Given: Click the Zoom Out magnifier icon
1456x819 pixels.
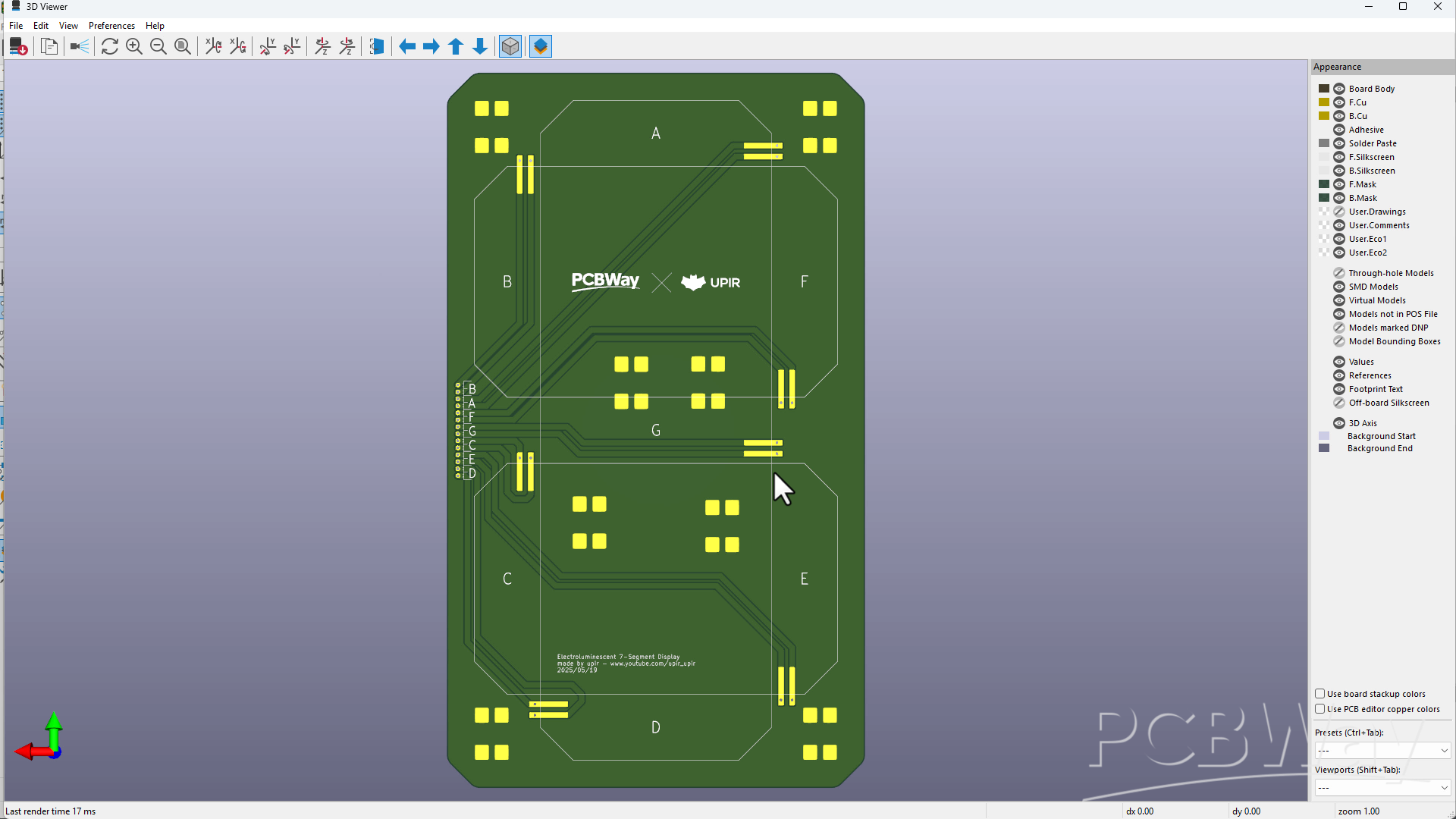Looking at the screenshot, I should click(158, 47).
